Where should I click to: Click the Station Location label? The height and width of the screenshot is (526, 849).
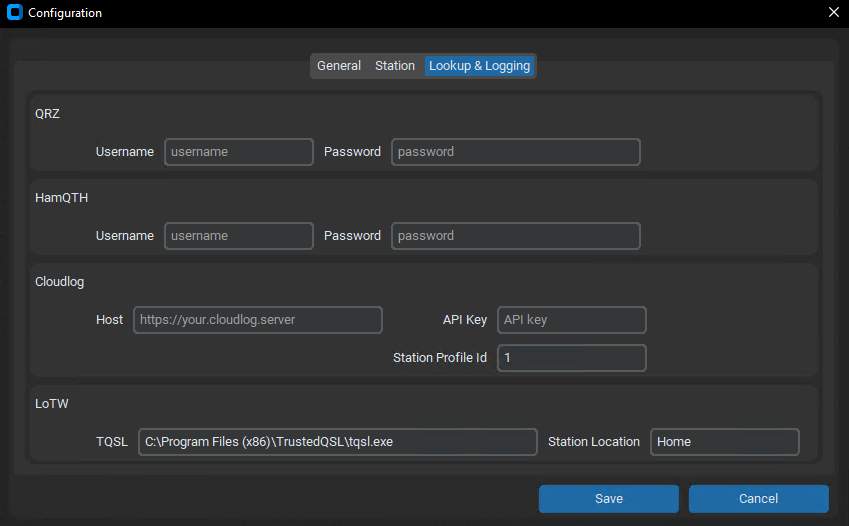click(593, 441)
